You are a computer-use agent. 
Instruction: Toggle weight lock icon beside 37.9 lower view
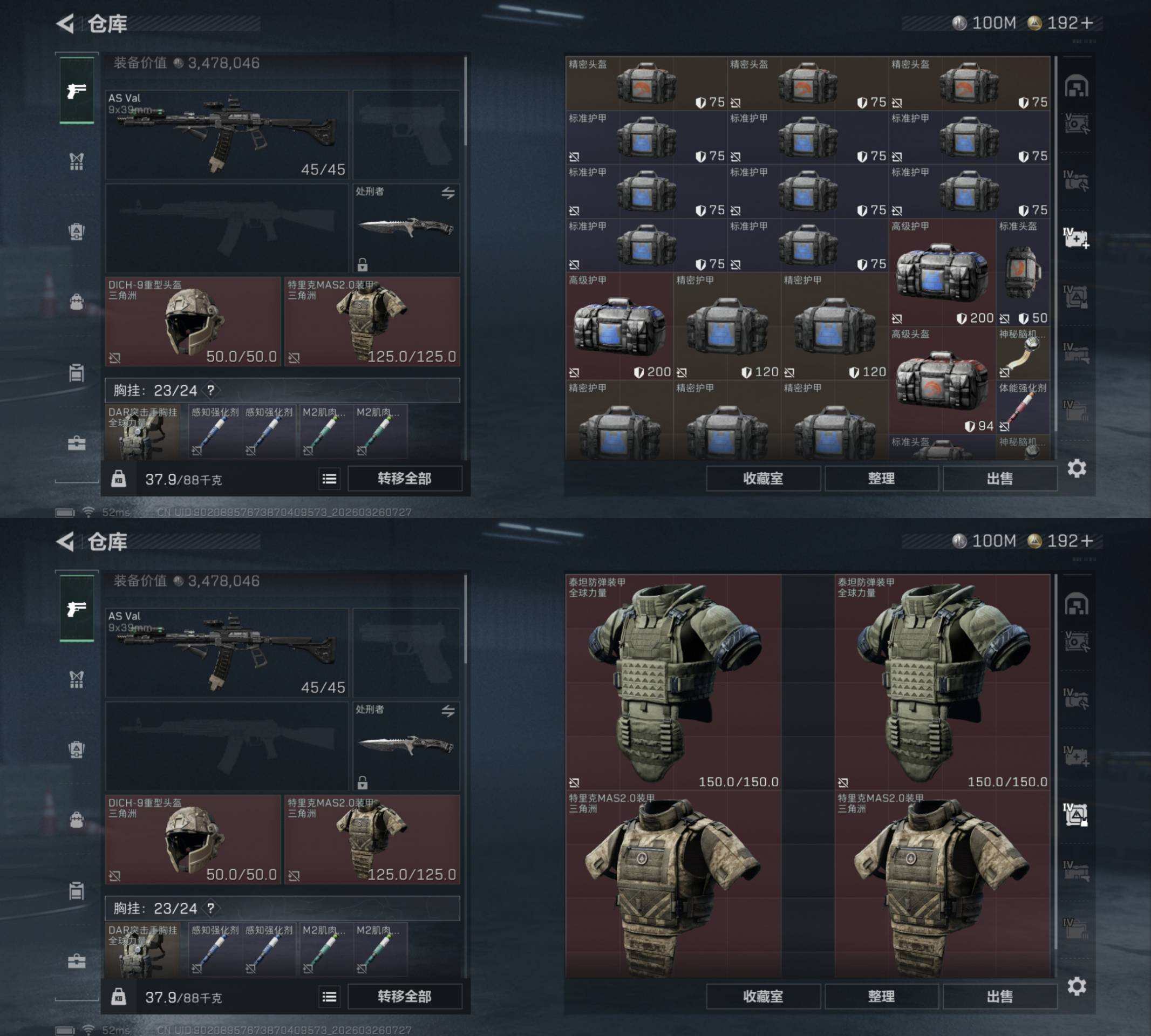click(118, 997)
